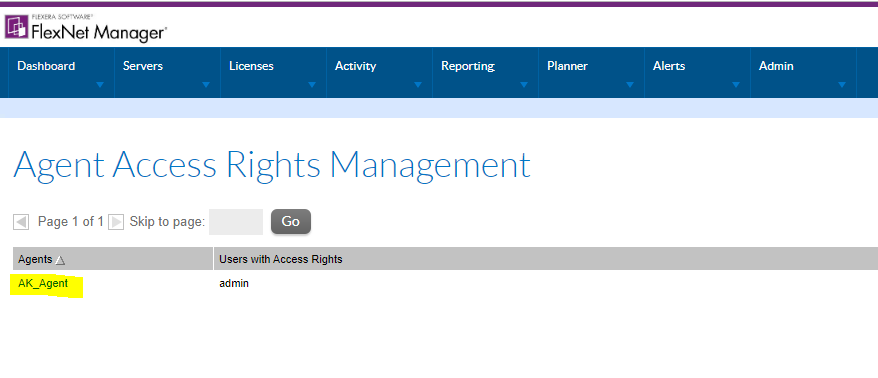Focus the Skip to page field
The height and width of the screenshot is (378, 878).
[236, 222]
